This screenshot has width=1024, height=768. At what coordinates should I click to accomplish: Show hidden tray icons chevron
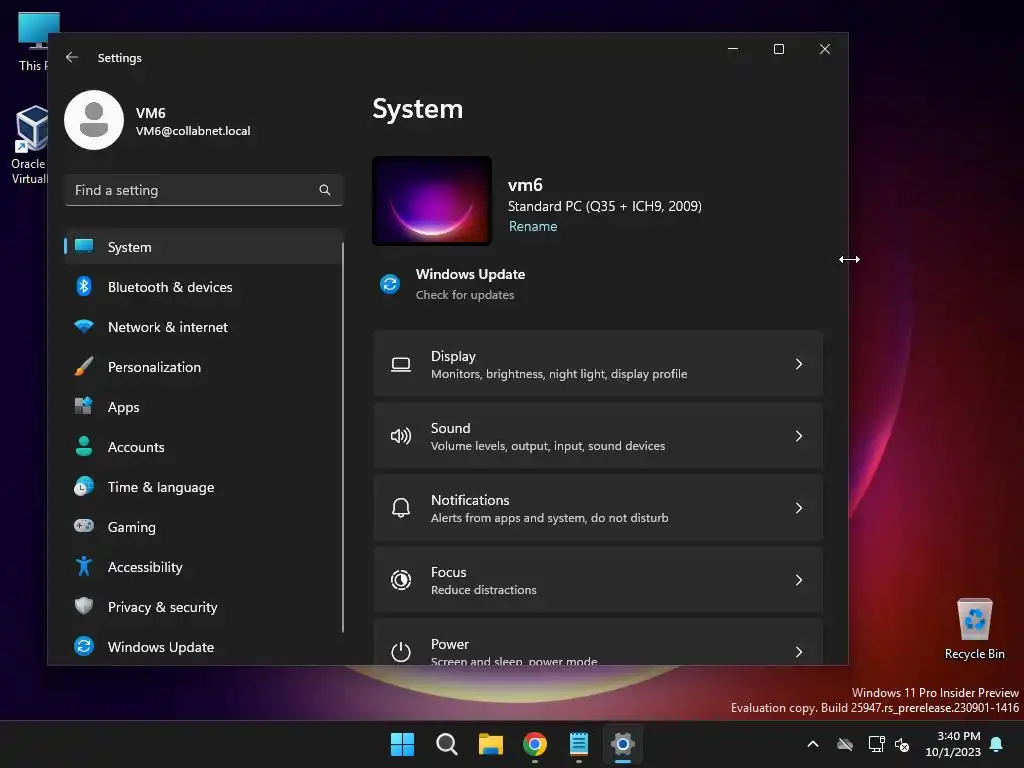point(813,744)
